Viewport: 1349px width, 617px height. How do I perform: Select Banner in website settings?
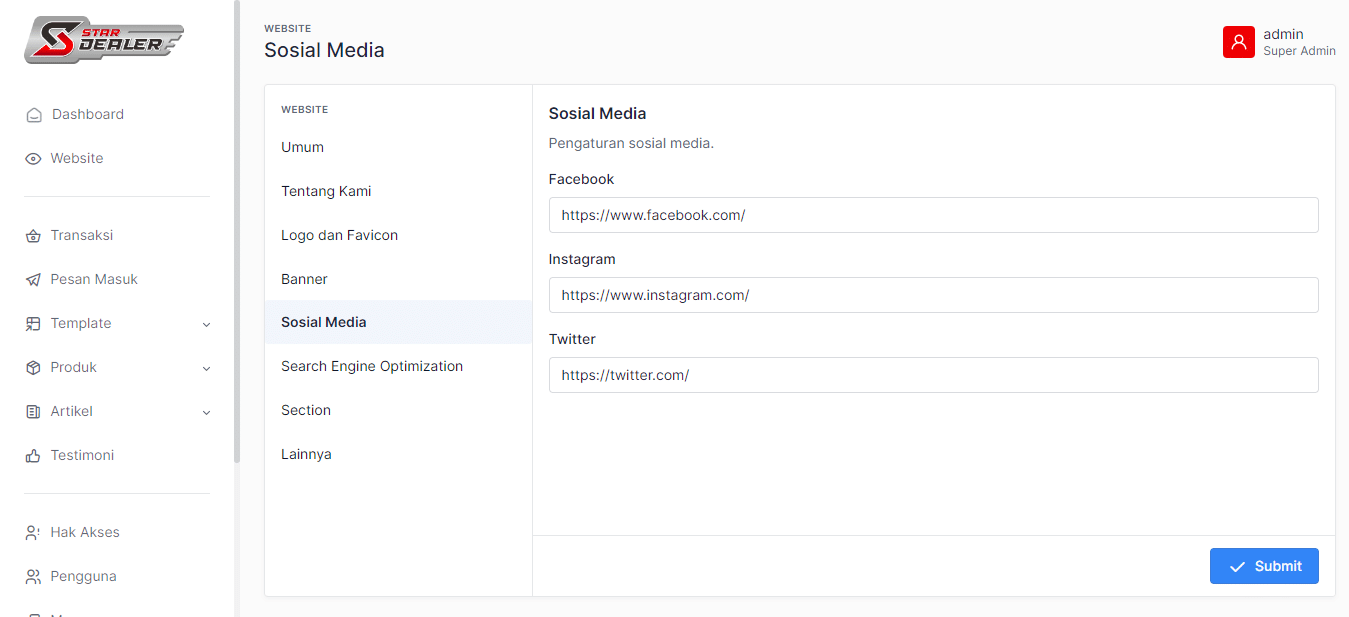pos(305,279)
